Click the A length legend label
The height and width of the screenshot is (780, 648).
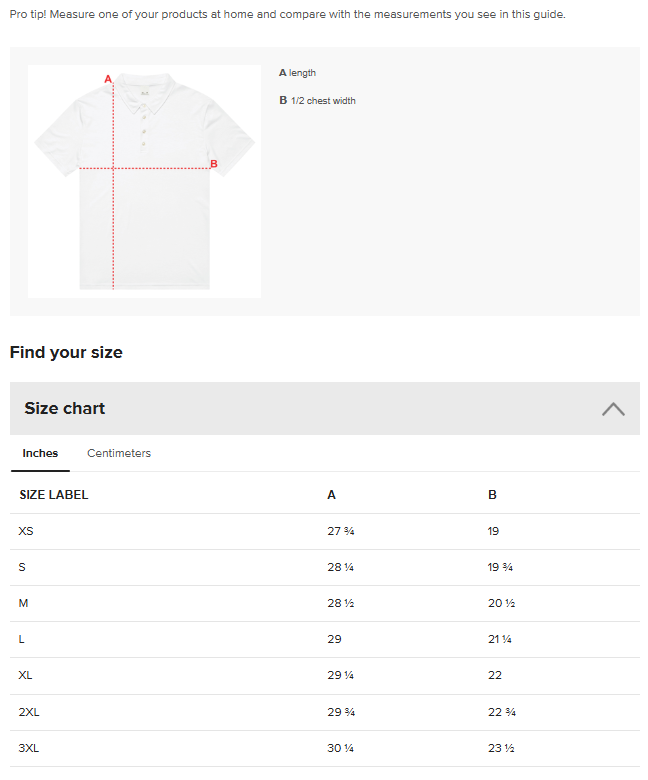pos(298,73)
